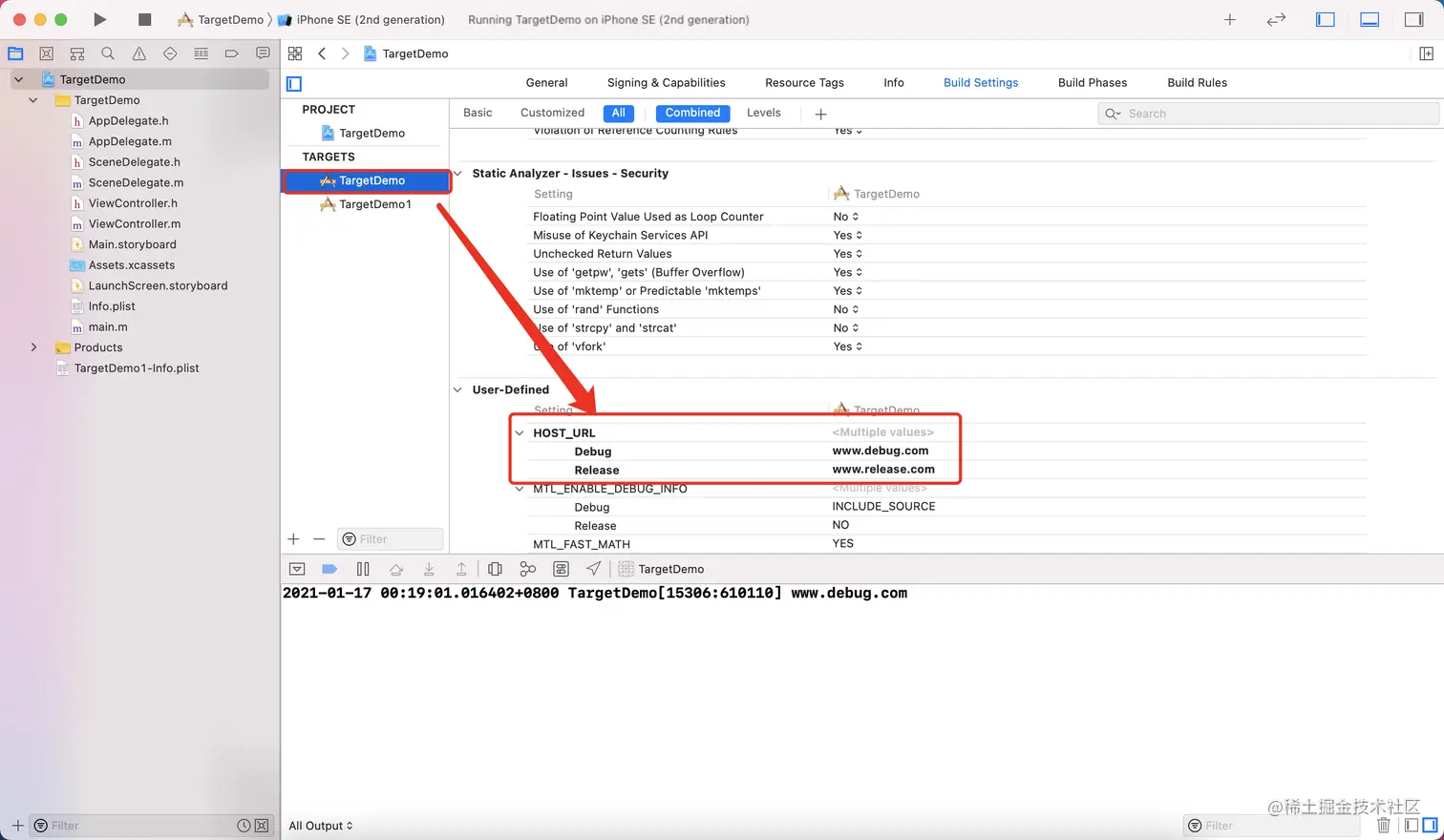Add an editor pane on the right
This screenshot has height=840, width=1444.
1426,53
